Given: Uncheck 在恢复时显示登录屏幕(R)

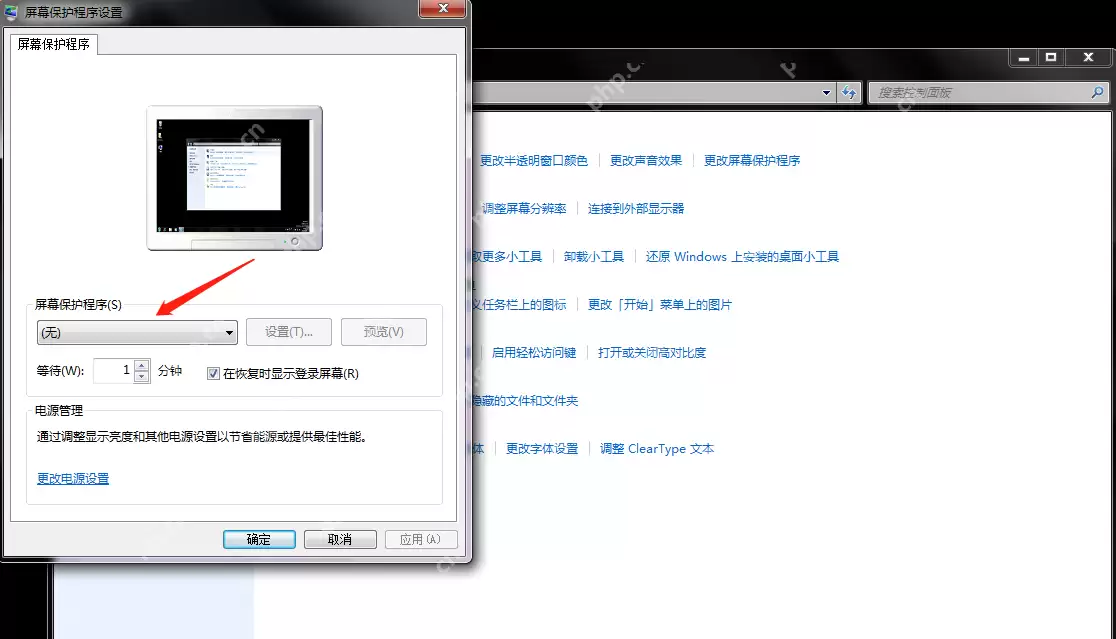Looking at the screenshot, I should point(213,374).
